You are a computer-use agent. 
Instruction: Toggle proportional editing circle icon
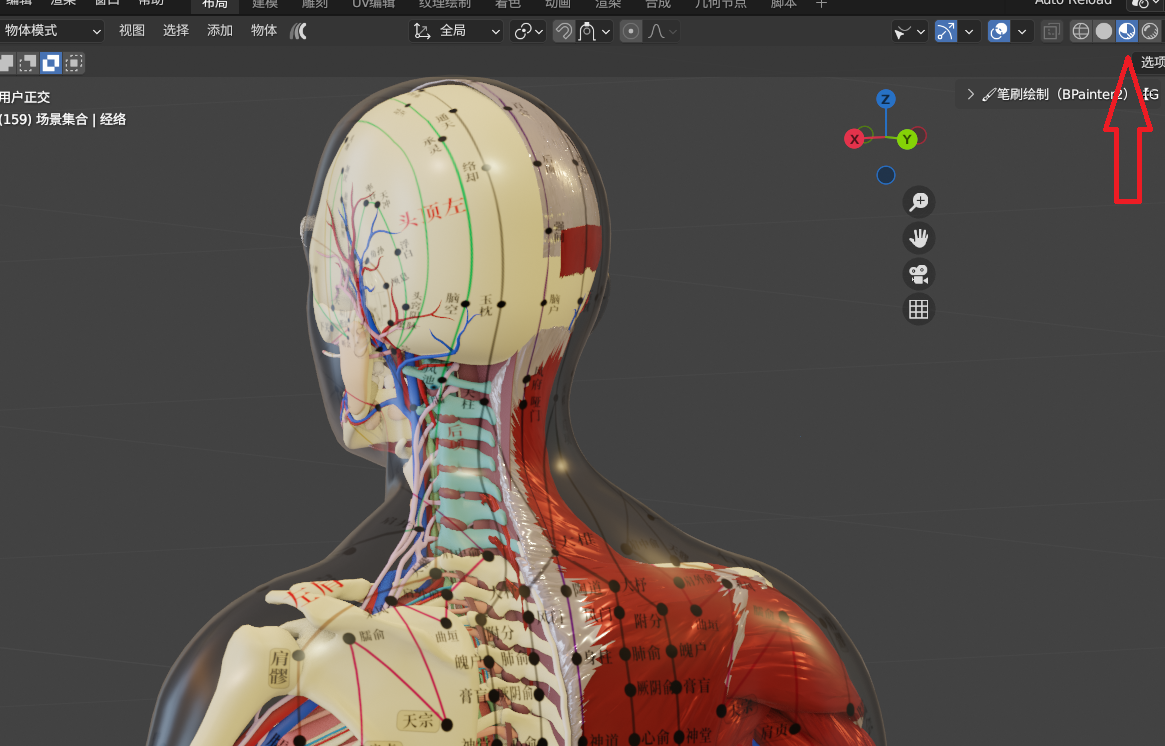pyautogui.click(x=631, y=31)
